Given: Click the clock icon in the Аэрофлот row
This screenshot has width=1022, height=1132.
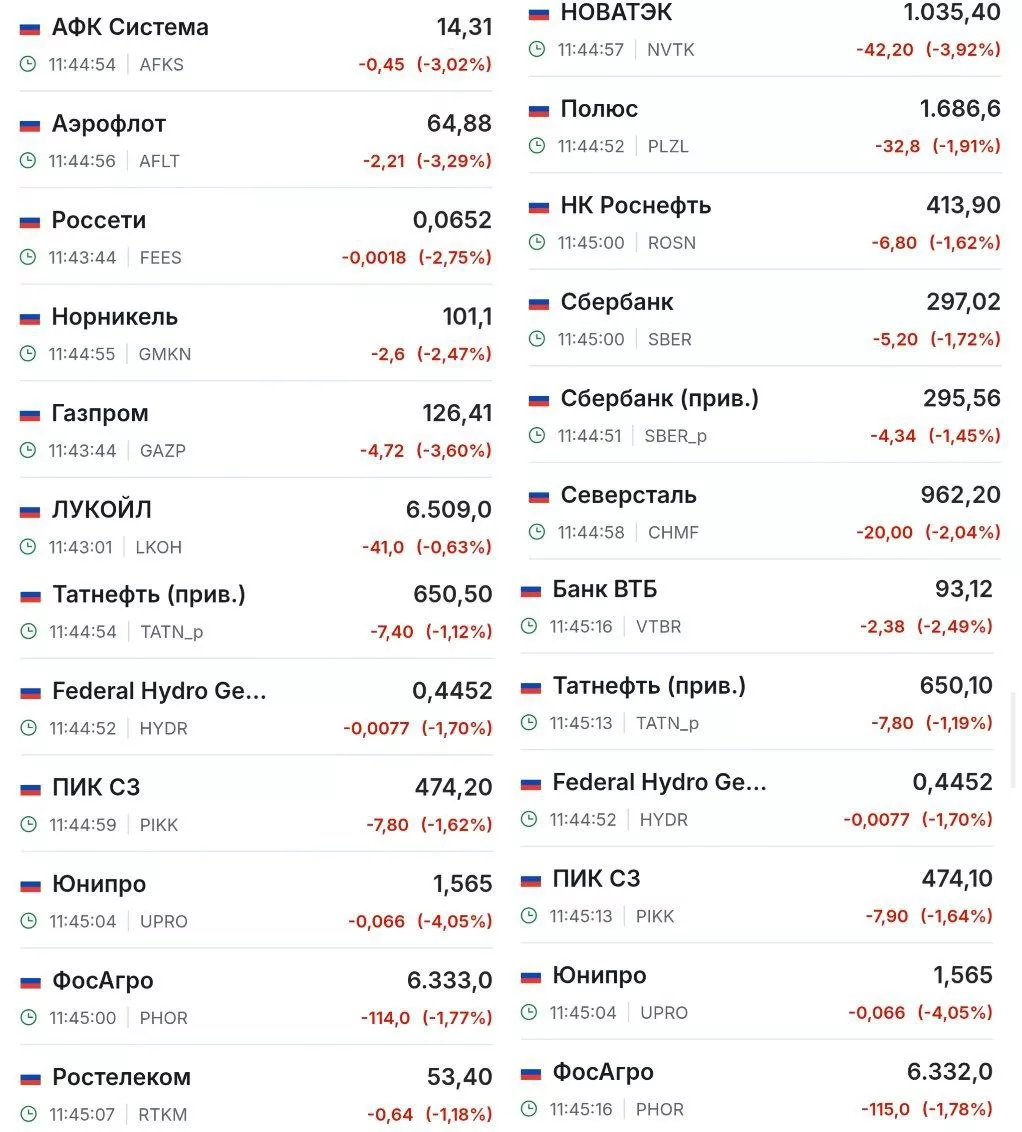Looking at the screenshot, I should [28, 161].
